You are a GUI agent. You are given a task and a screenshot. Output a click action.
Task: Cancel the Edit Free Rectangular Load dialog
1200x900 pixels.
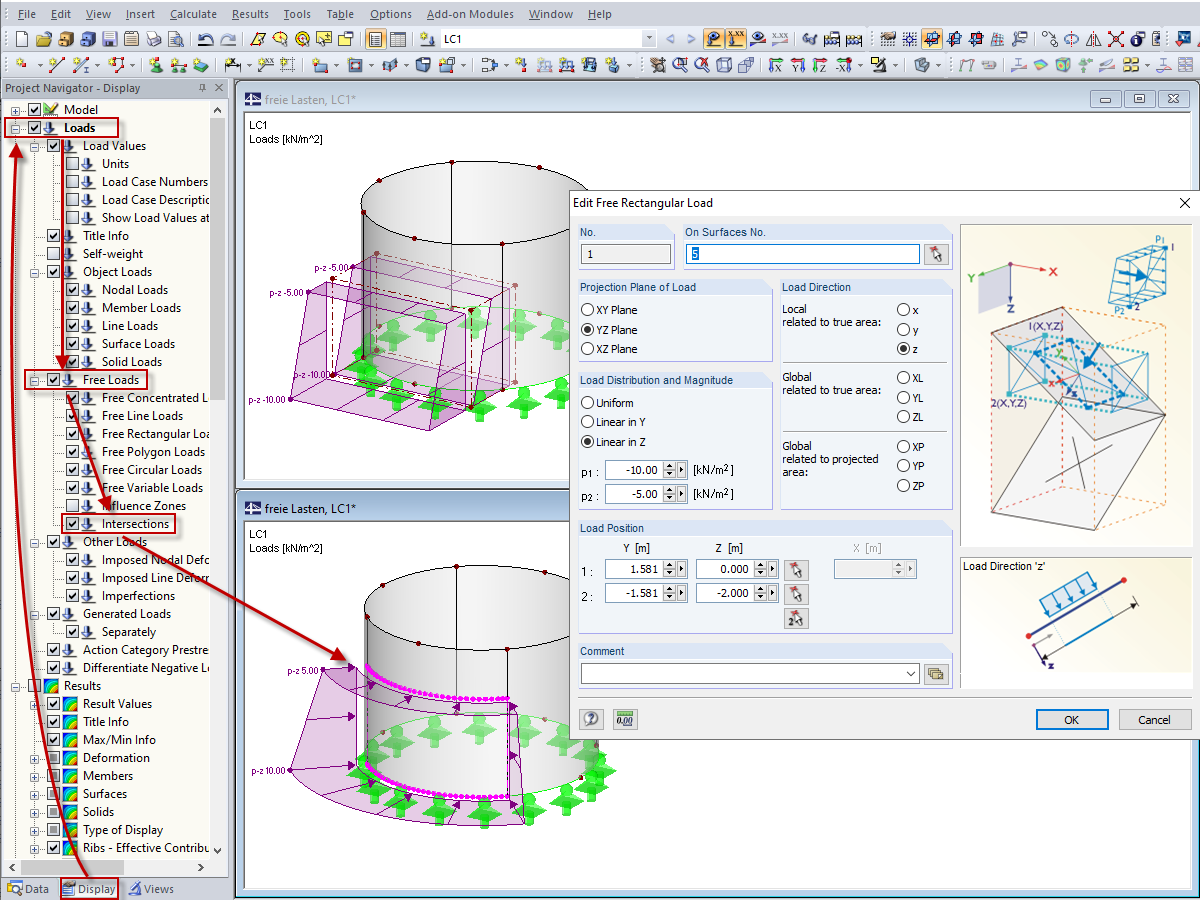click(1154, 719)
